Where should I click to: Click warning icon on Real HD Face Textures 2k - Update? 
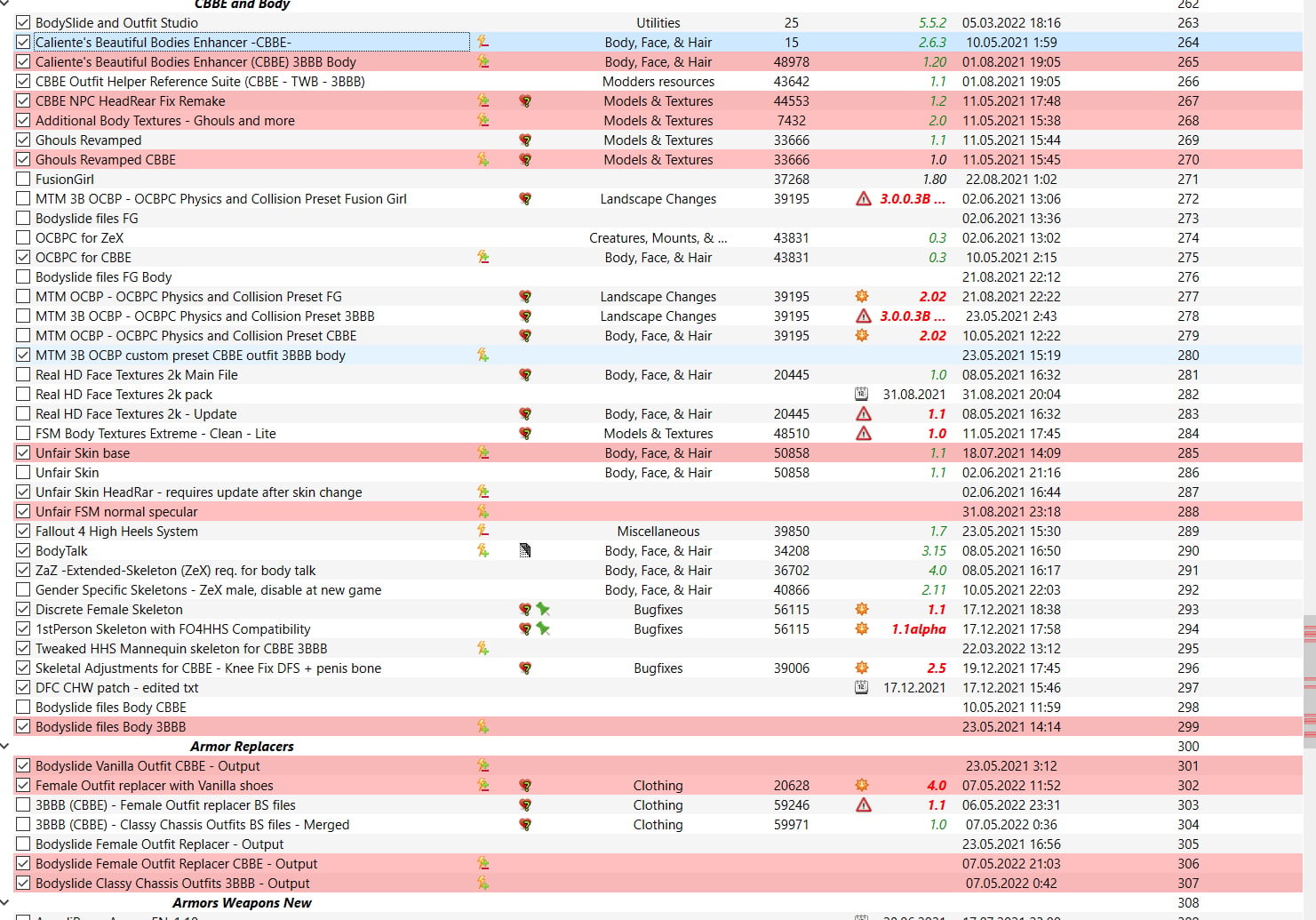tap(863, 414)
